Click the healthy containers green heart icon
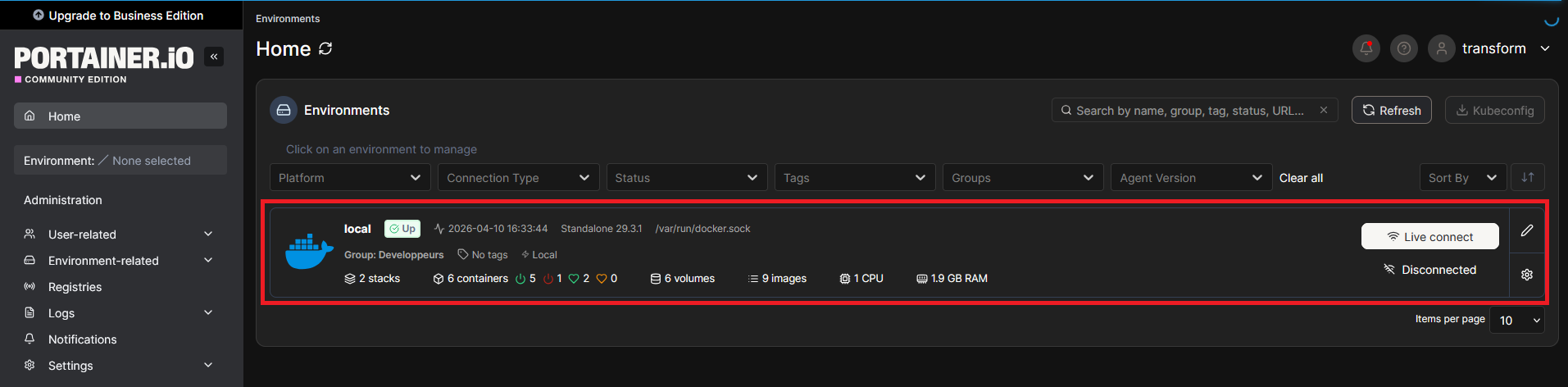This screenshot has width=1568, height=387. tap(574, 279)
